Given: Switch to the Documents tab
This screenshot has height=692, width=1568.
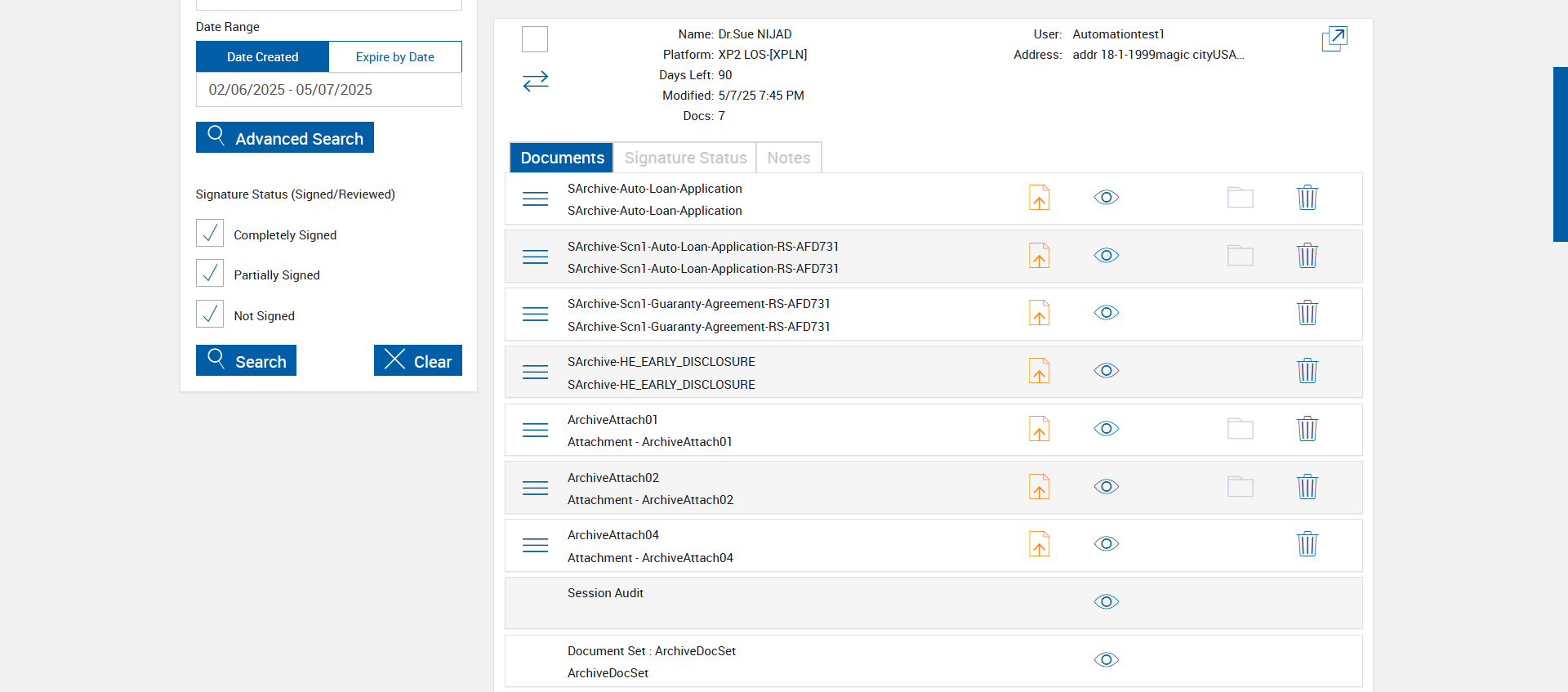Looking at the screenshot, I should 562,158.
